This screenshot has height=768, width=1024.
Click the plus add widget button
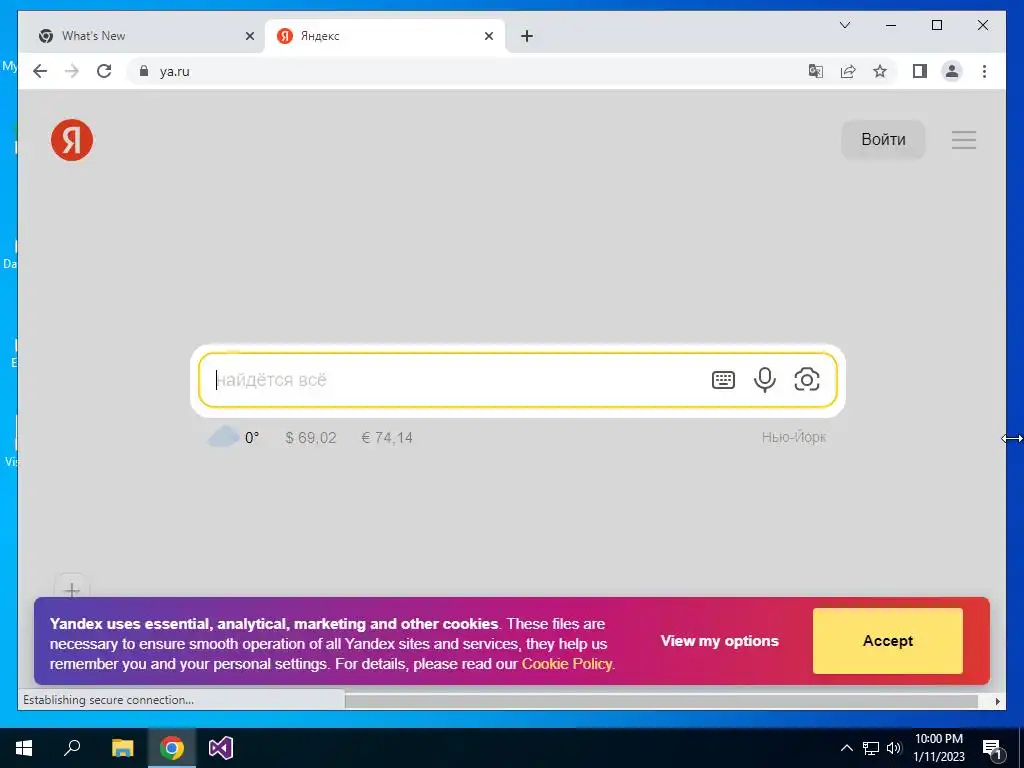(x=72, y=590)
